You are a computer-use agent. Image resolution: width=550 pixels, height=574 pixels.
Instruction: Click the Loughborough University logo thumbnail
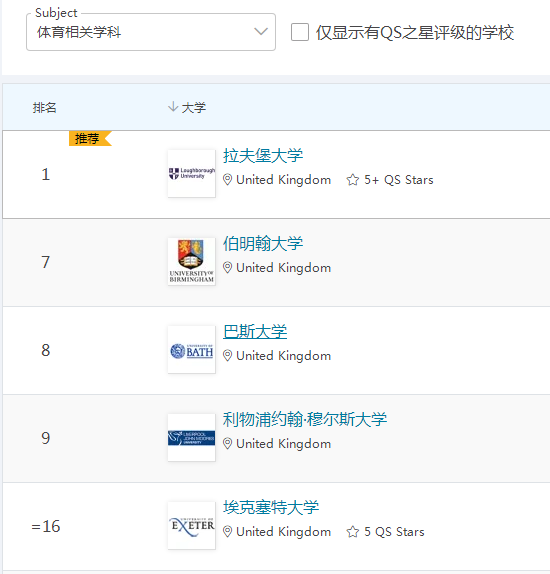(x=192, y=174)
